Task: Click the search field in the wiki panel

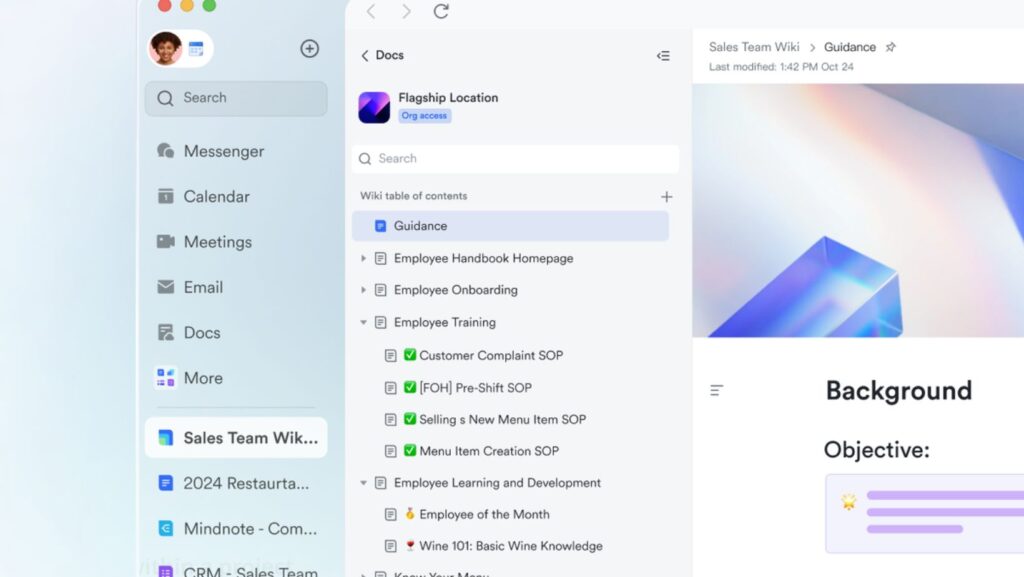Action: coord(515,159)
